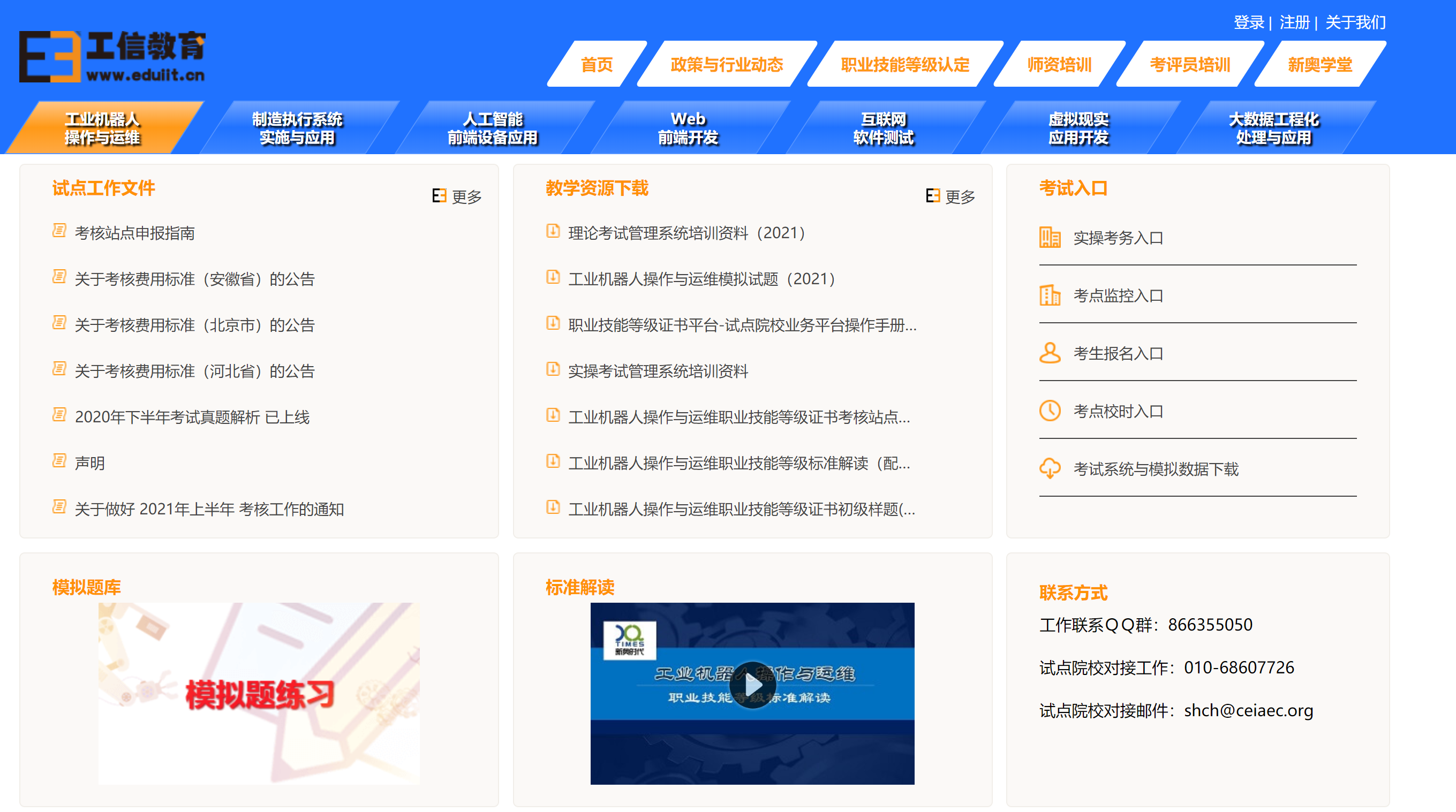Click the 工信教育 logo in the header
Screen dimensions: 1456x812
tap(112, 57)
